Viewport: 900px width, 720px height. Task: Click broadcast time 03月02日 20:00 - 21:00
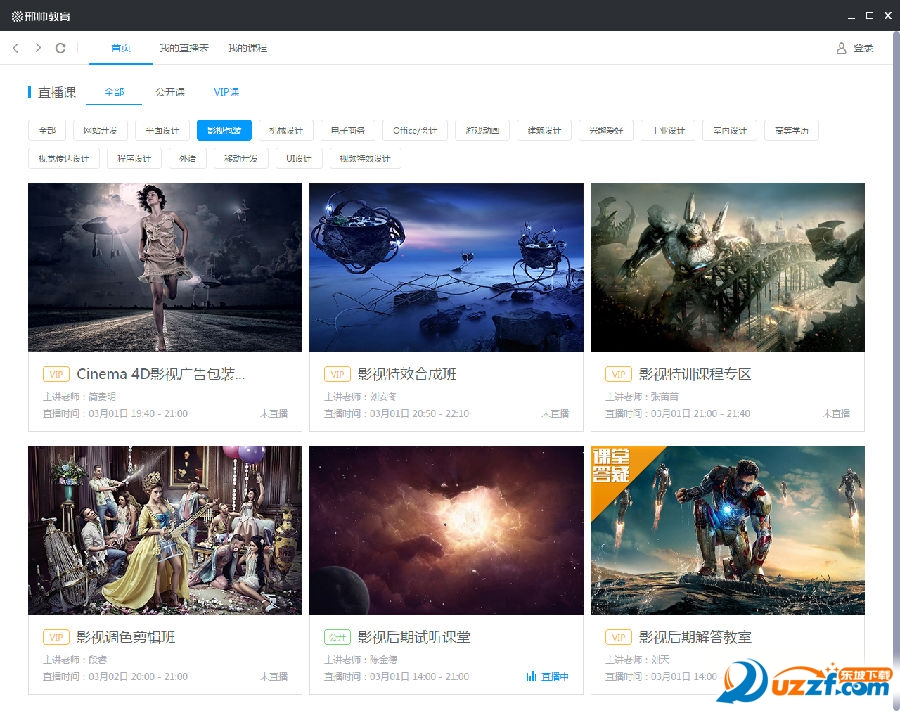pyautogui.click(x=138, y=676)
